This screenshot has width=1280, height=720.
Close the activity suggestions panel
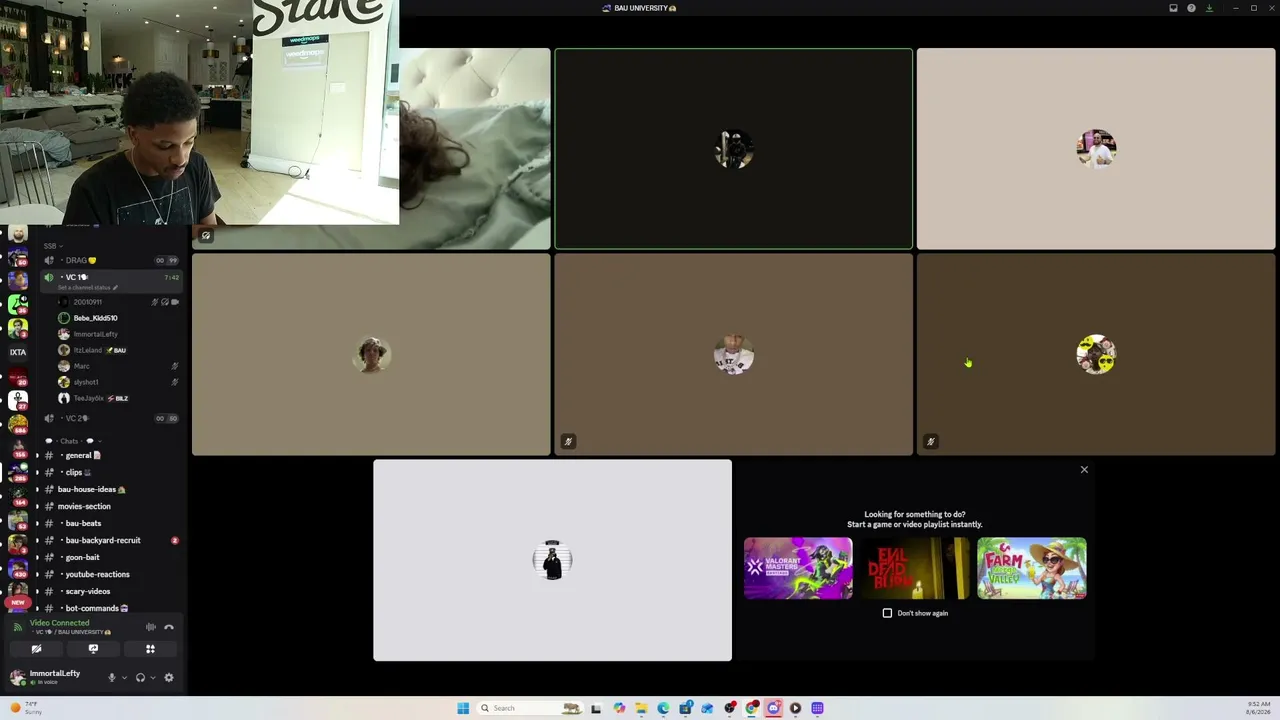coord(1084,469)
